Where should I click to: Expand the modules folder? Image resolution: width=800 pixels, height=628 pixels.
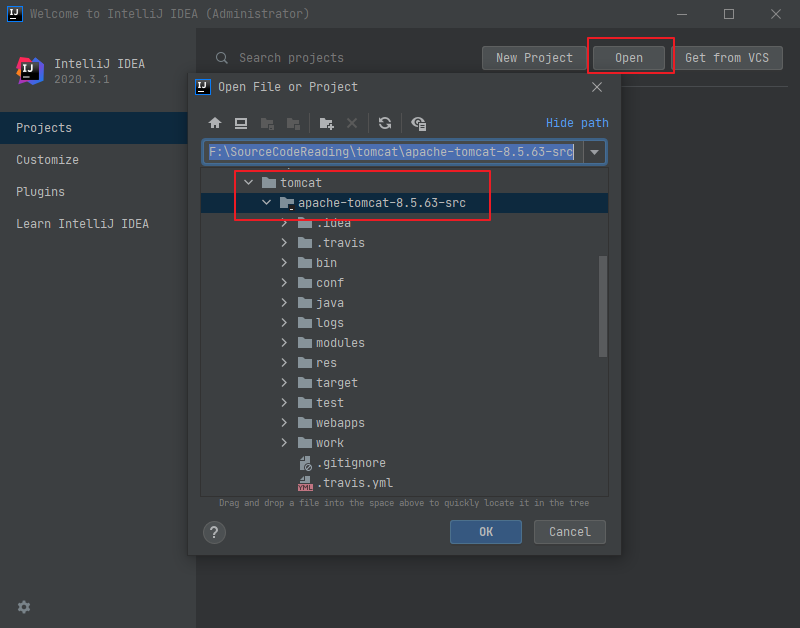pyautogui.click(x=284, y=343)
